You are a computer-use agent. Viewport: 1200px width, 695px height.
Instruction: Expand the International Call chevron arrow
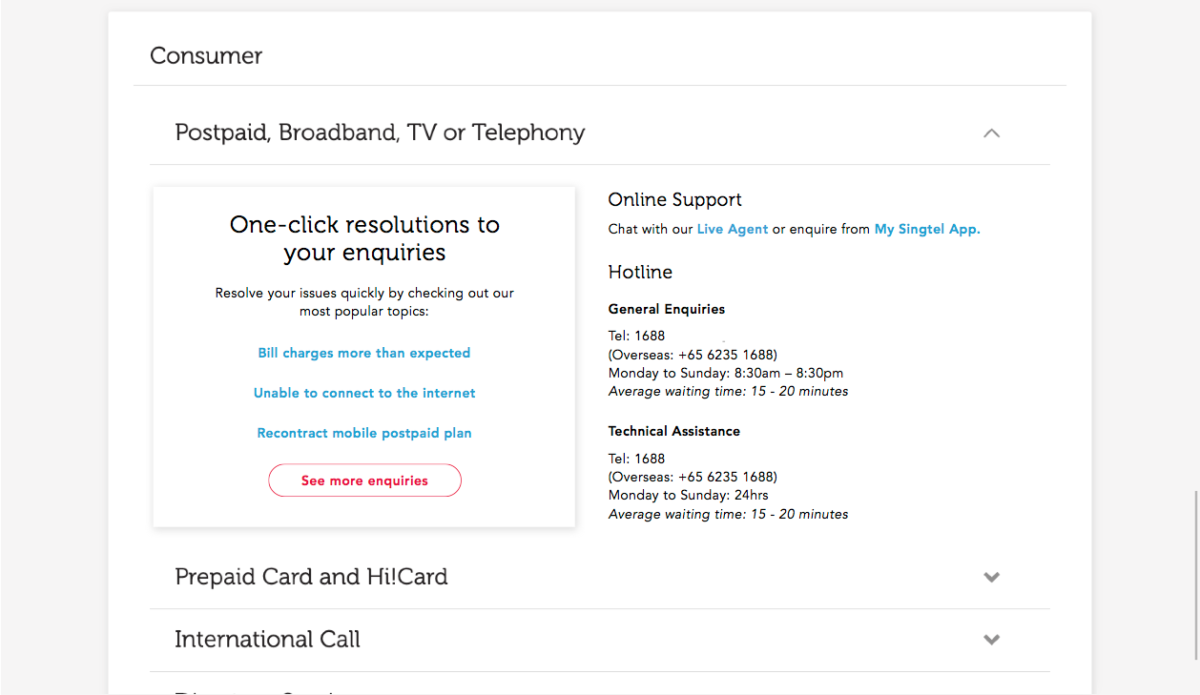(991, 640)
